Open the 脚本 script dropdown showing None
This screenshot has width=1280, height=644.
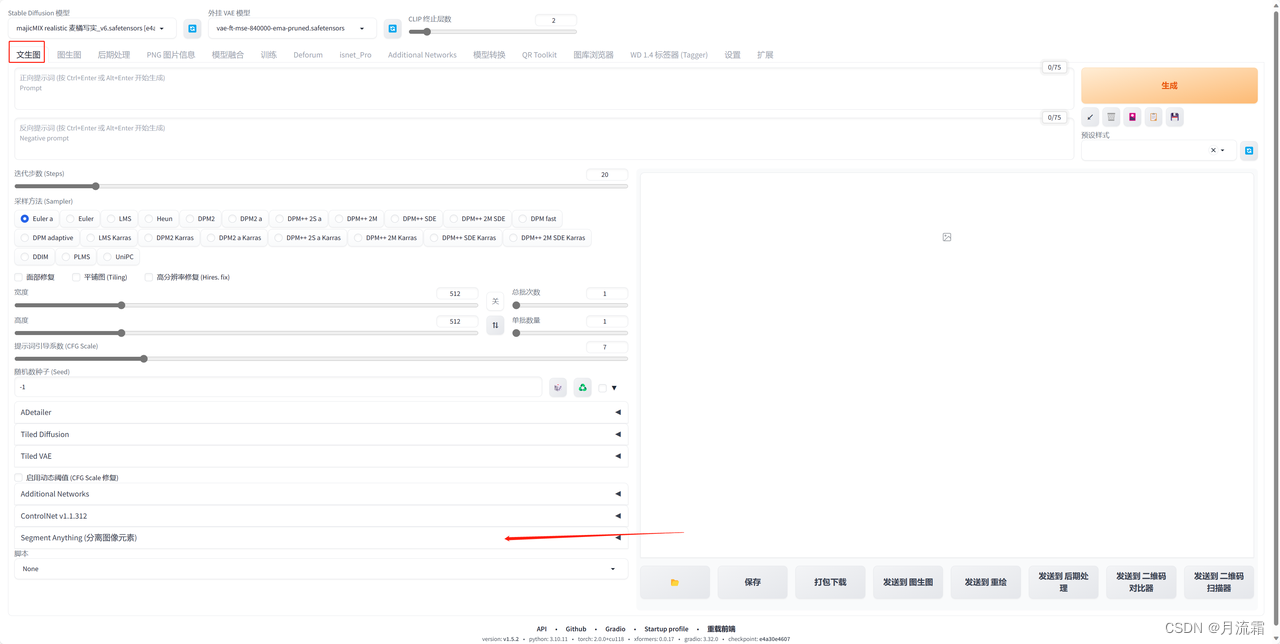coord(321,569)
